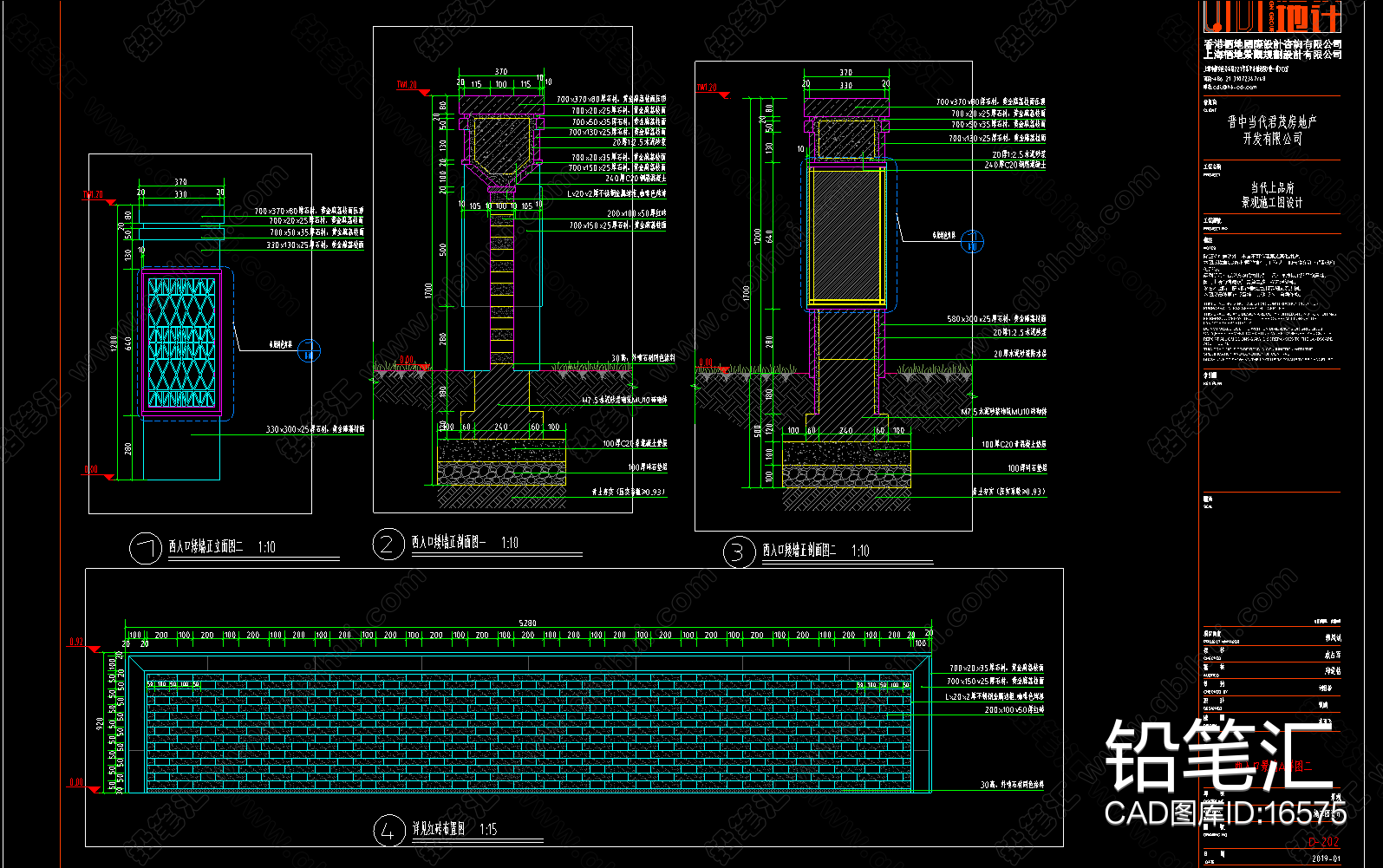Click the sheet number 'D-202'
Viewport: 1383px width, 868px height.
1324,841
